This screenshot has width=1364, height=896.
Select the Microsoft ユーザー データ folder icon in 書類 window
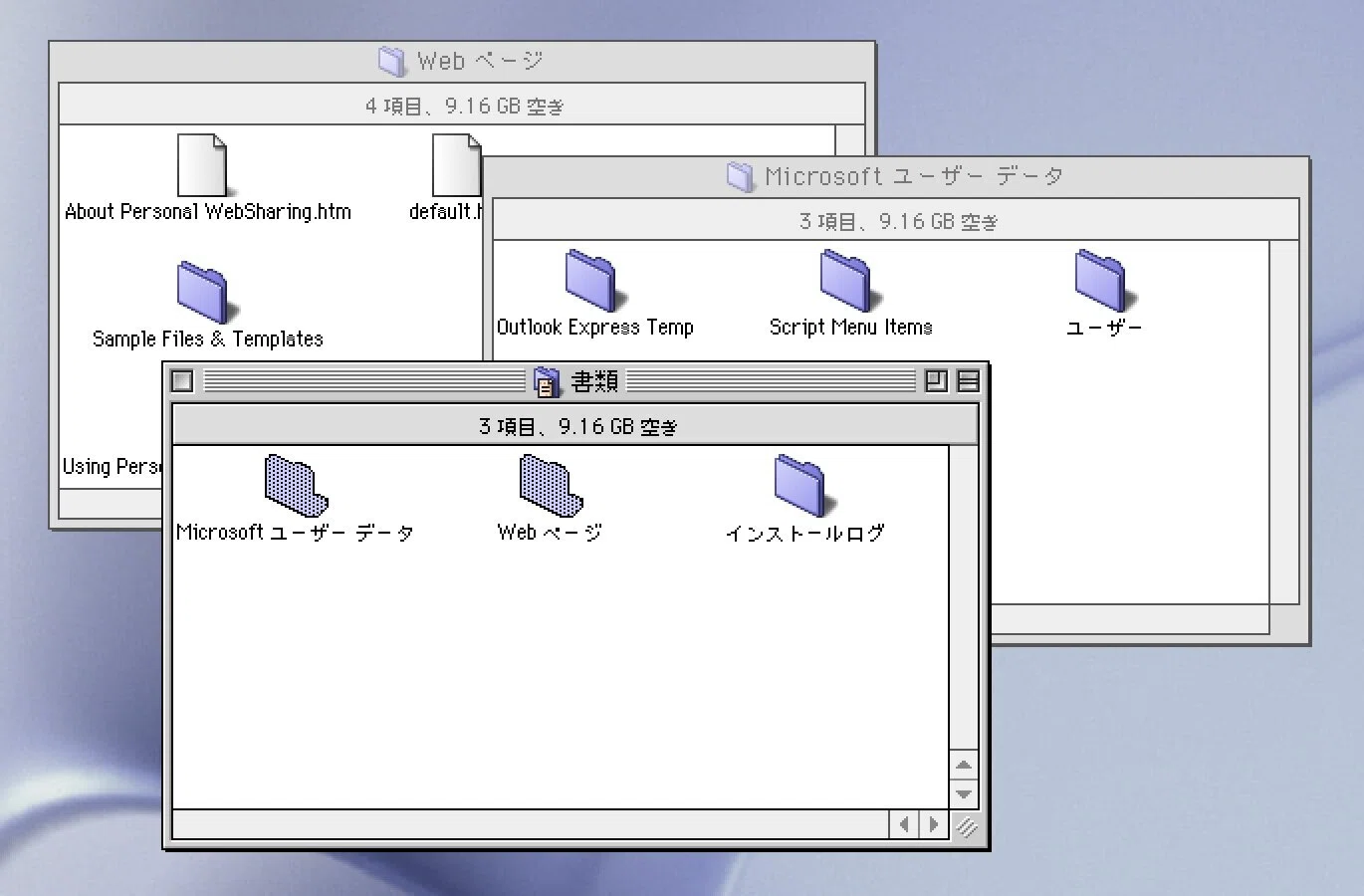[x=295, y=485]
